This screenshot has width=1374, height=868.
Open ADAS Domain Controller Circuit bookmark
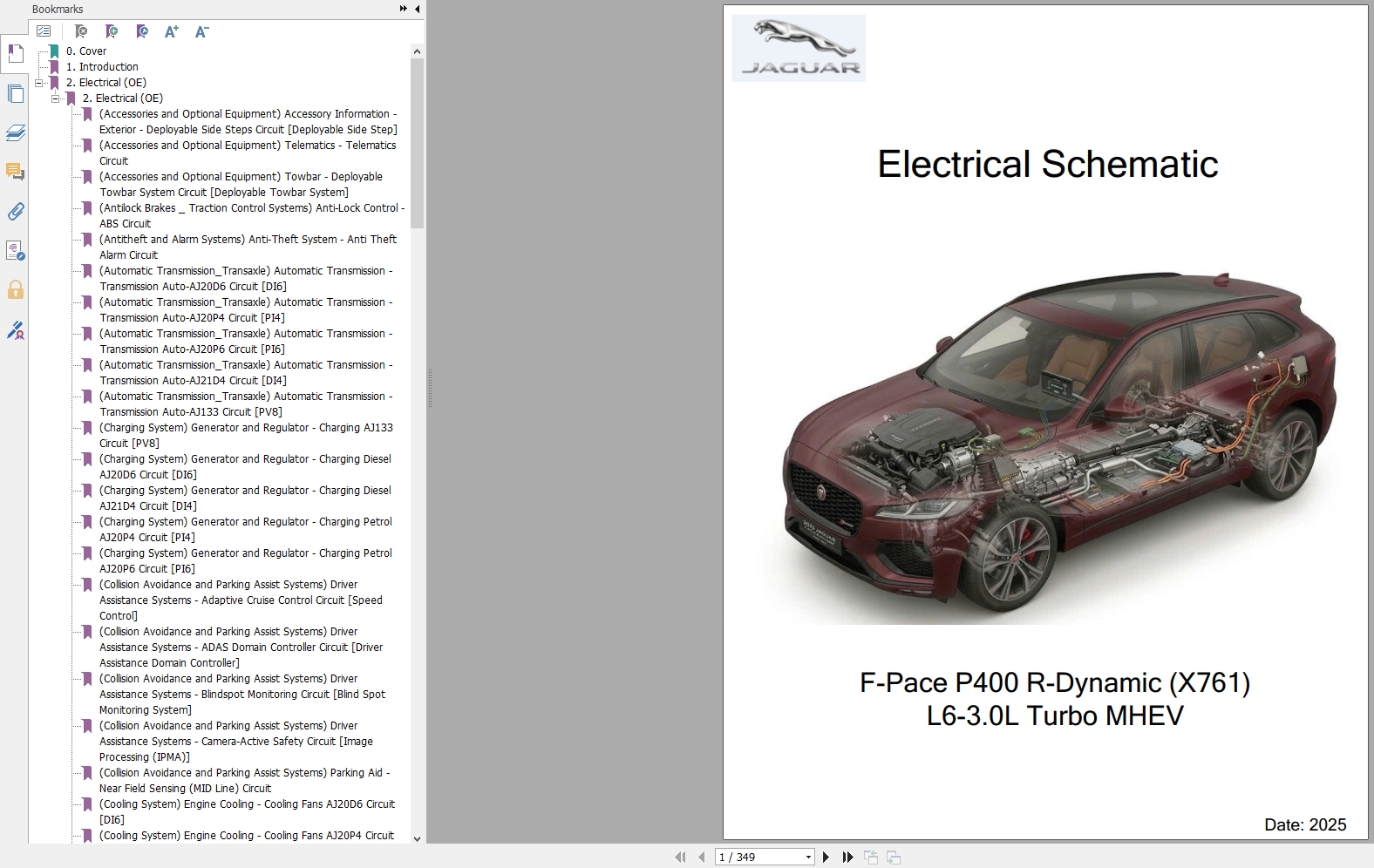(x=241, y=648)
